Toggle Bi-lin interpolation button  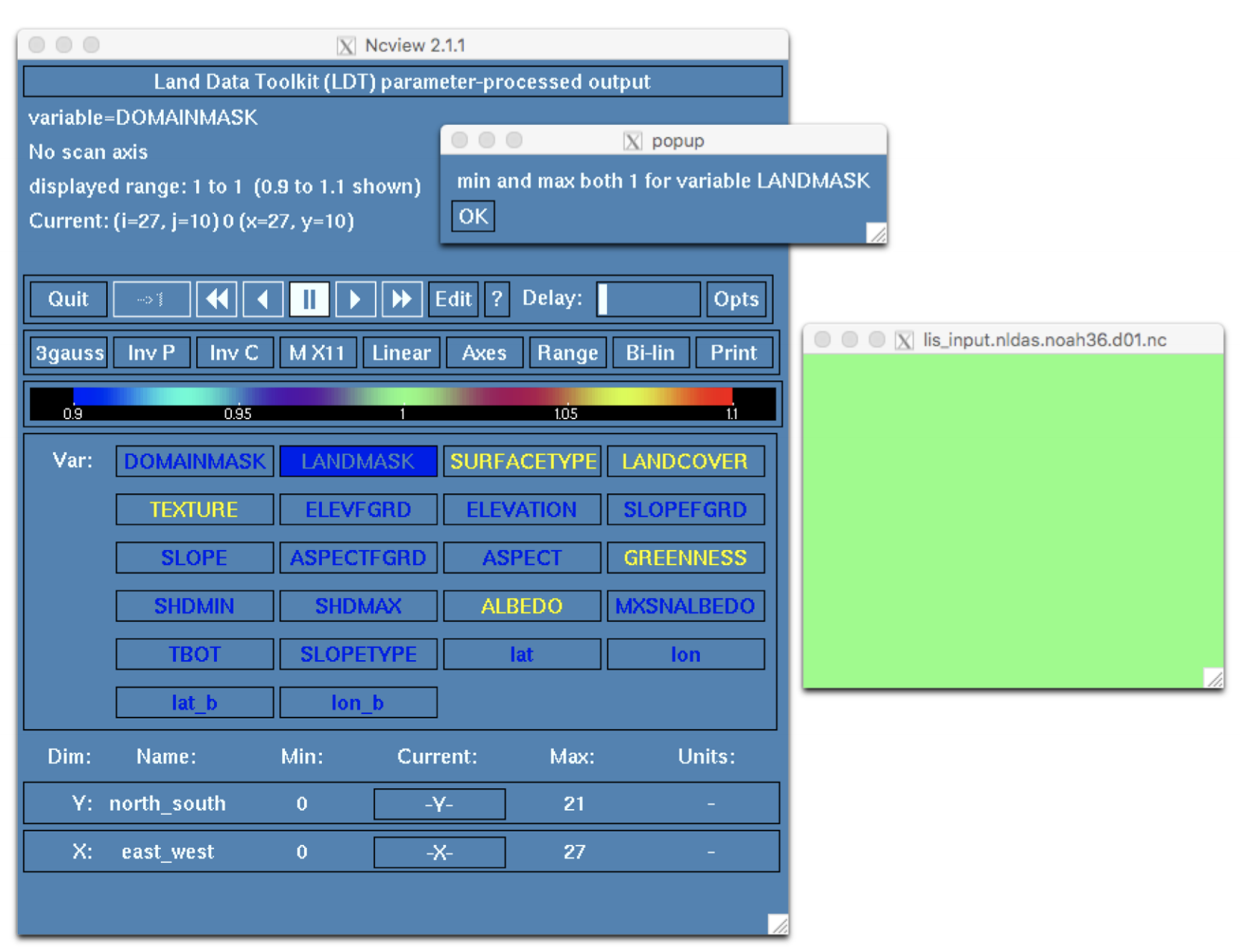(650, 353)
